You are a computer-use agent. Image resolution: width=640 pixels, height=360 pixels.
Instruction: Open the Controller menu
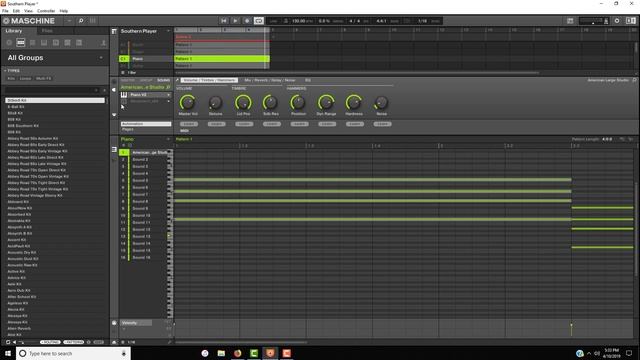[x=46, y=11]
